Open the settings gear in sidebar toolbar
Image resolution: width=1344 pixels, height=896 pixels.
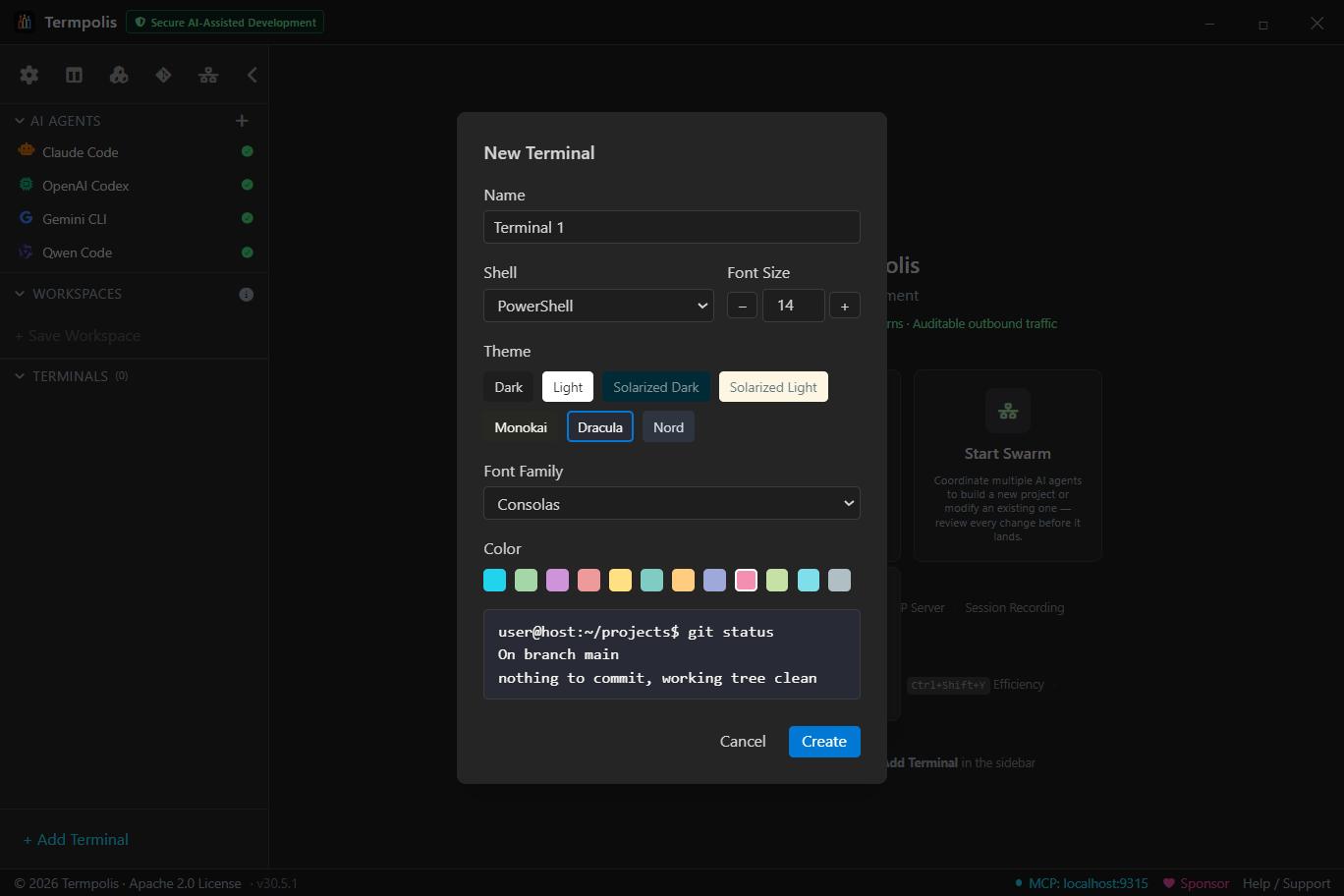click(29, 75)
